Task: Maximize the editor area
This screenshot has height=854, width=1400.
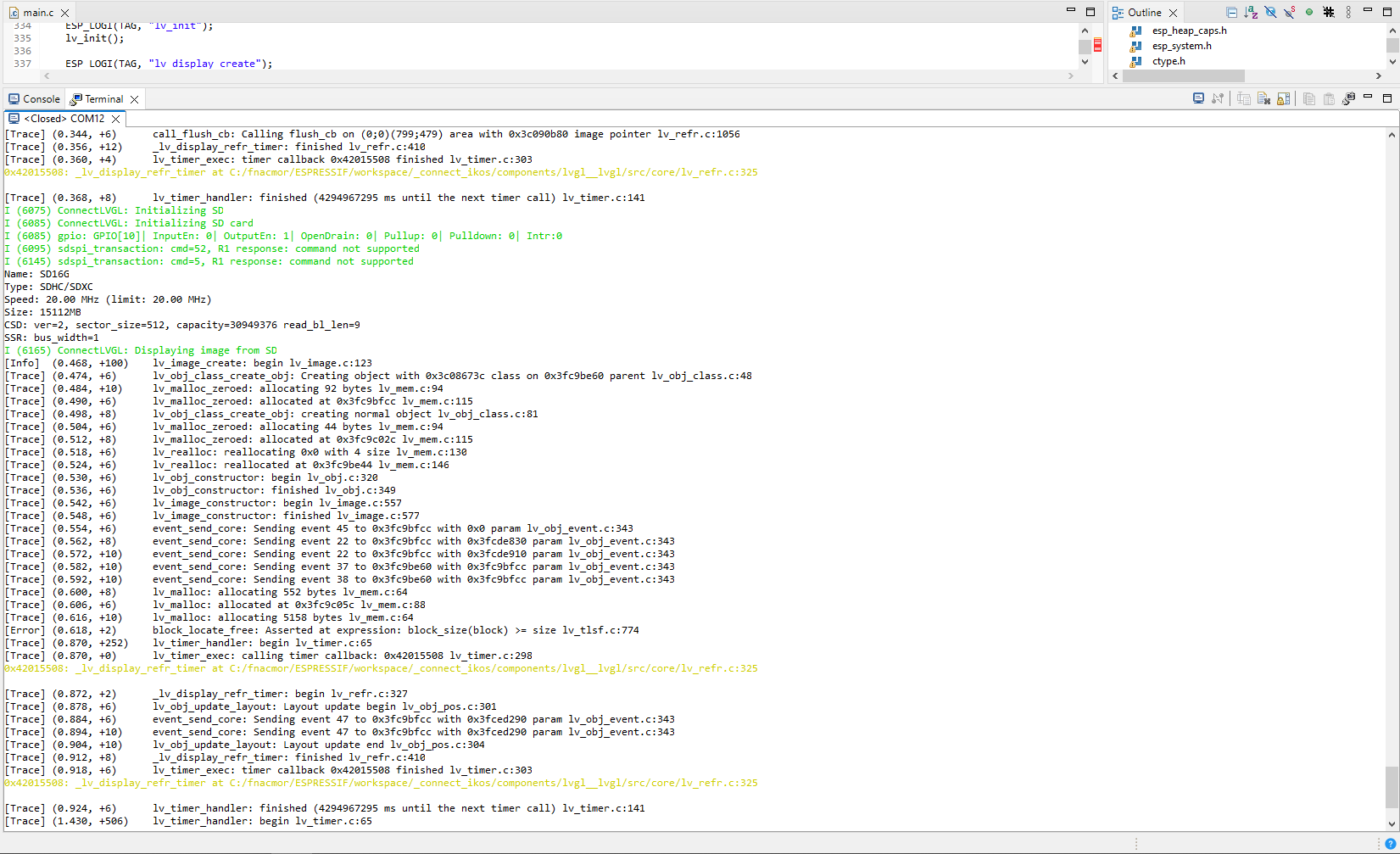Action: 1090,12
